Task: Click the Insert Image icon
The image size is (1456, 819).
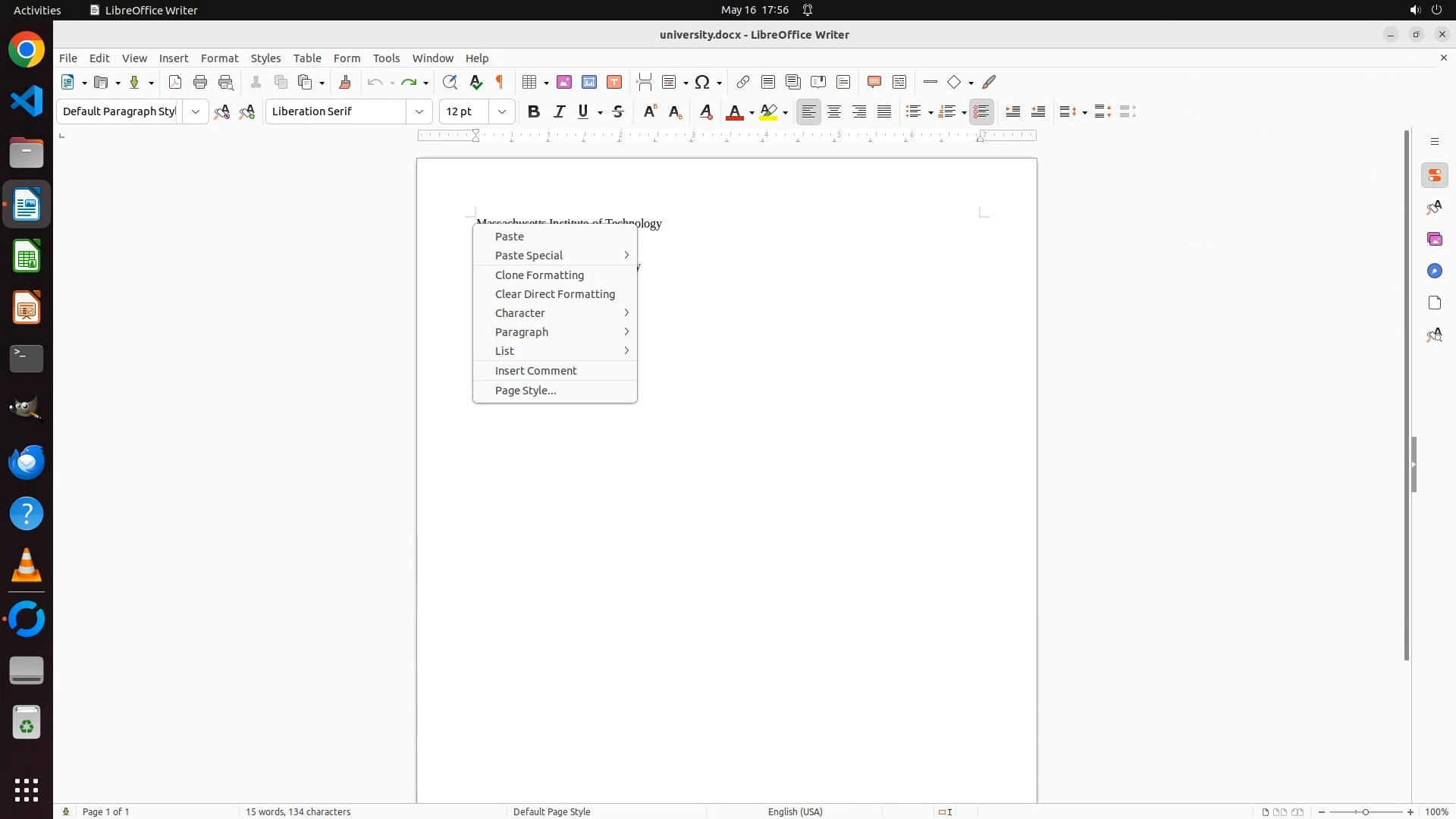Action: 564,83
